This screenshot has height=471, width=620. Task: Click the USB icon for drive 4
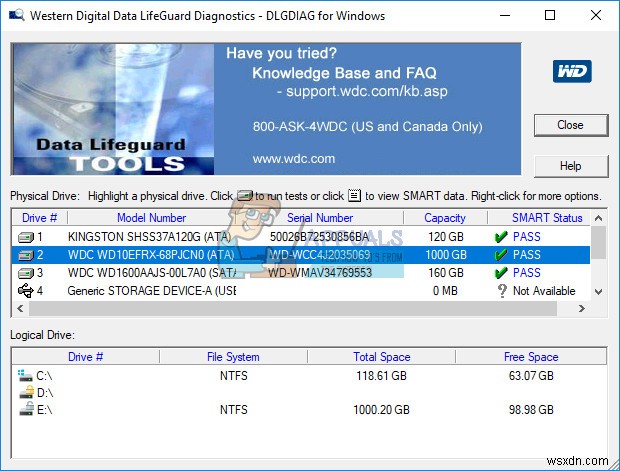coord(26,291)
